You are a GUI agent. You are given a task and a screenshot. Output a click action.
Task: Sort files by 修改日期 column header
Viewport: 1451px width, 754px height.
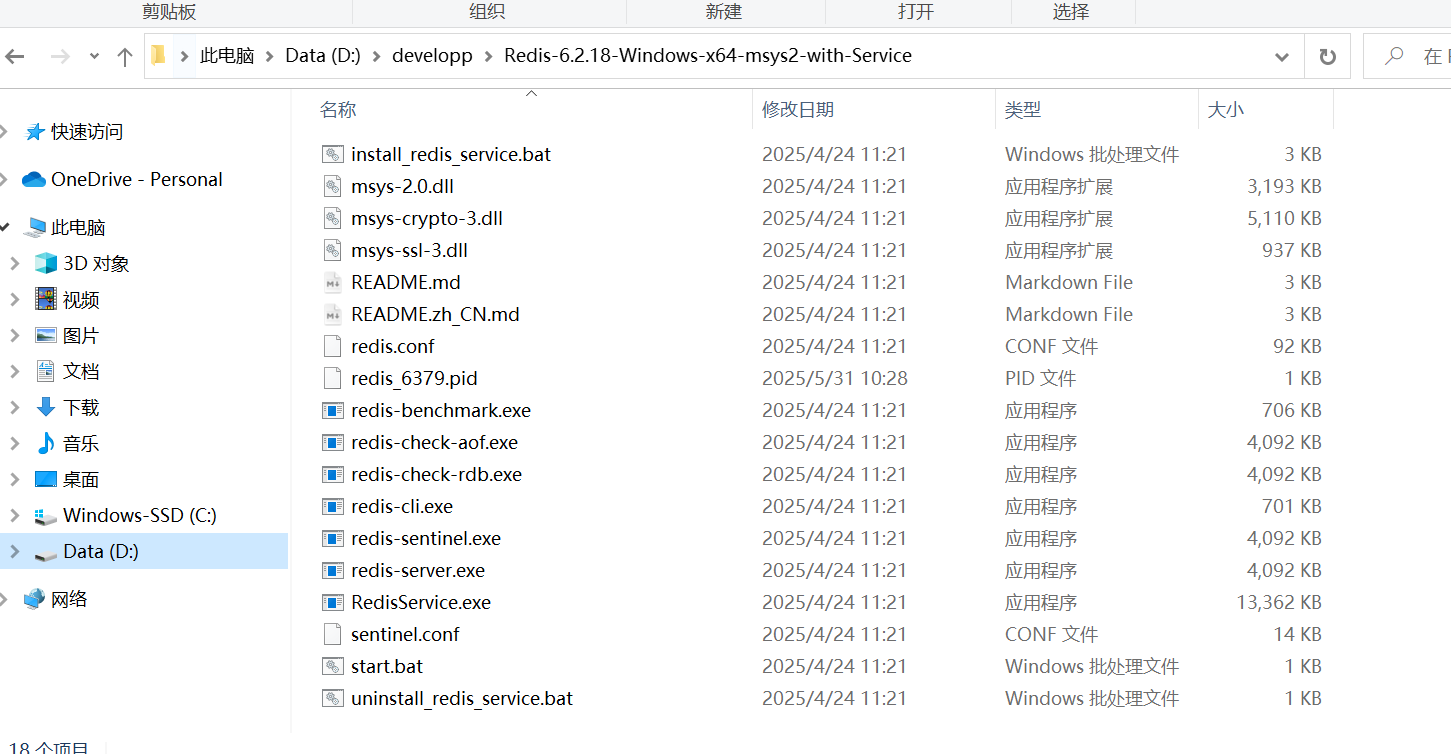coord(798,110)
